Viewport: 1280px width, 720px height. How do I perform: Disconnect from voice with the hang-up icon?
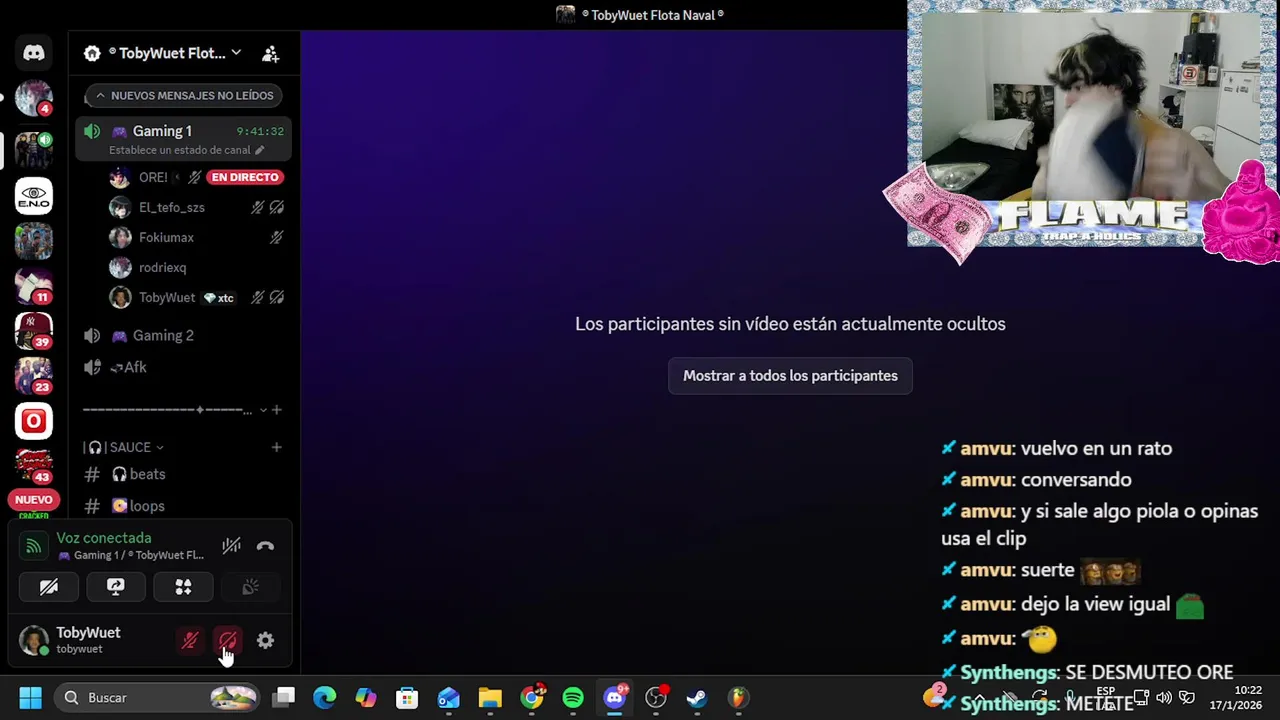click(x=265, y=546)
